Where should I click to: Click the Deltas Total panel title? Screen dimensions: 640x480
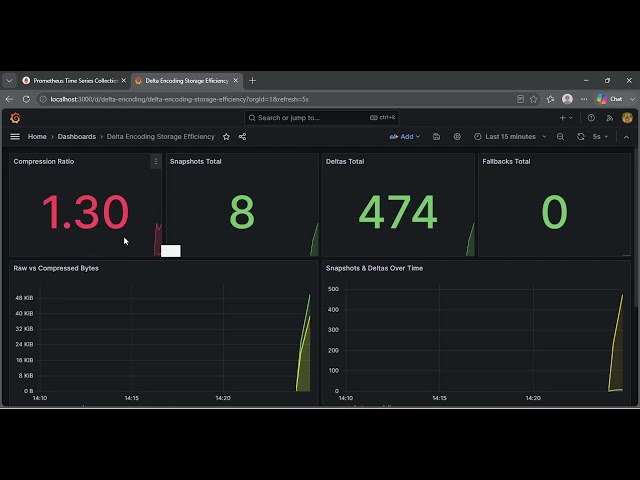[345, 162]
